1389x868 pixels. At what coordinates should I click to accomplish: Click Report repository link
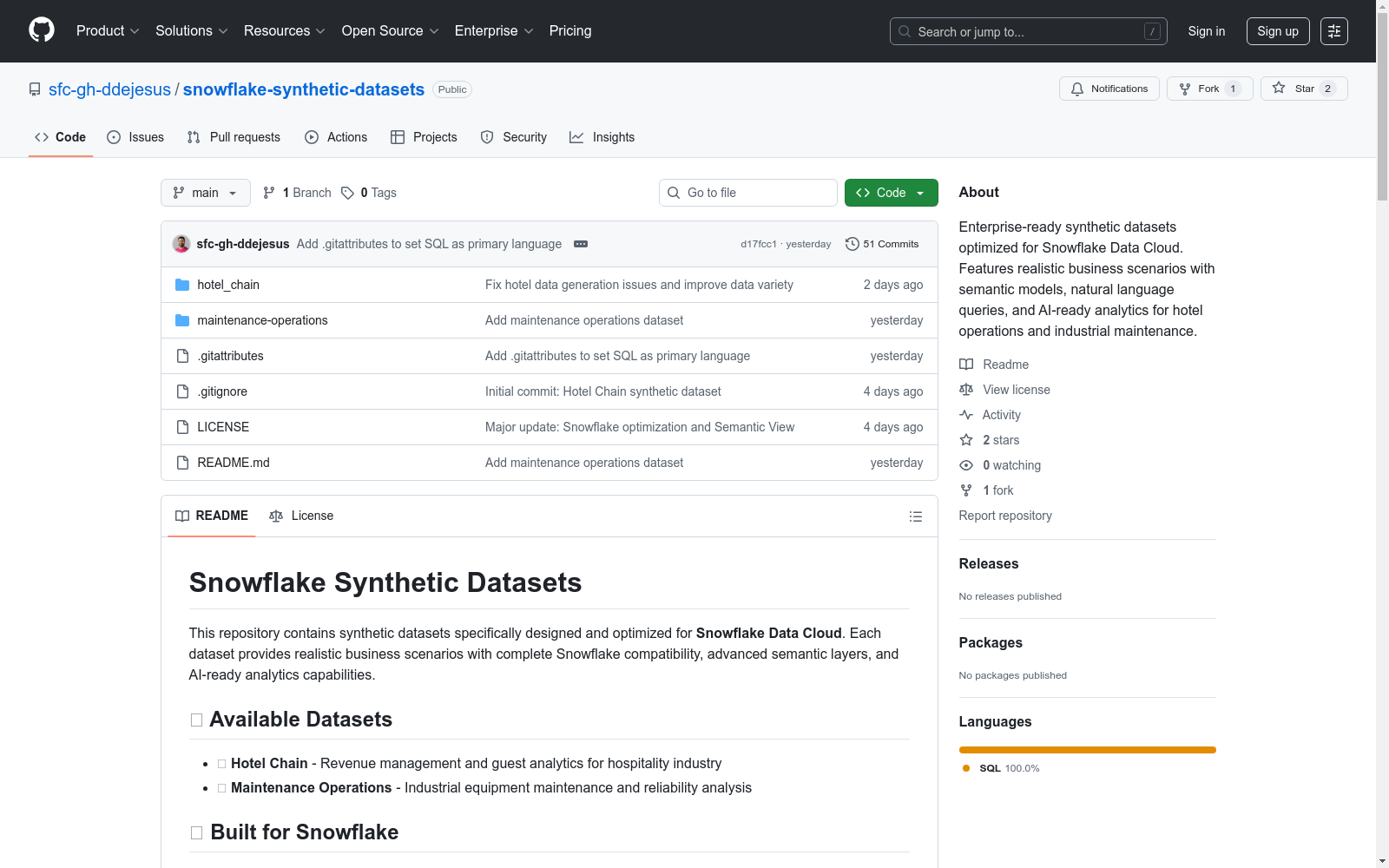point(1005,516)
